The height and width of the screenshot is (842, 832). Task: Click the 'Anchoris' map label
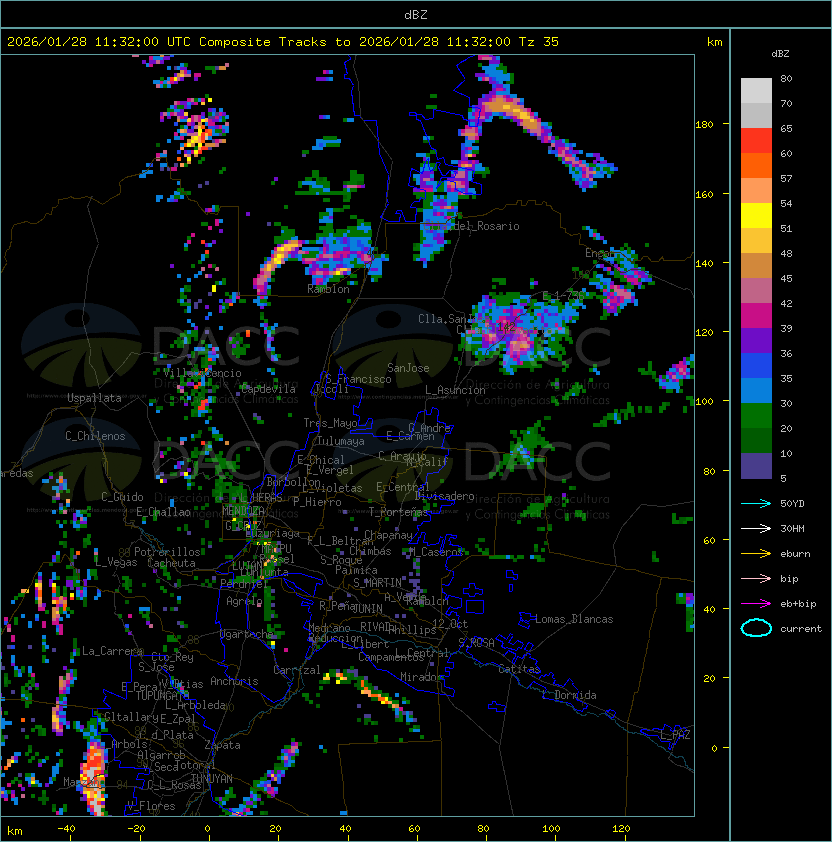coord(234,681)
